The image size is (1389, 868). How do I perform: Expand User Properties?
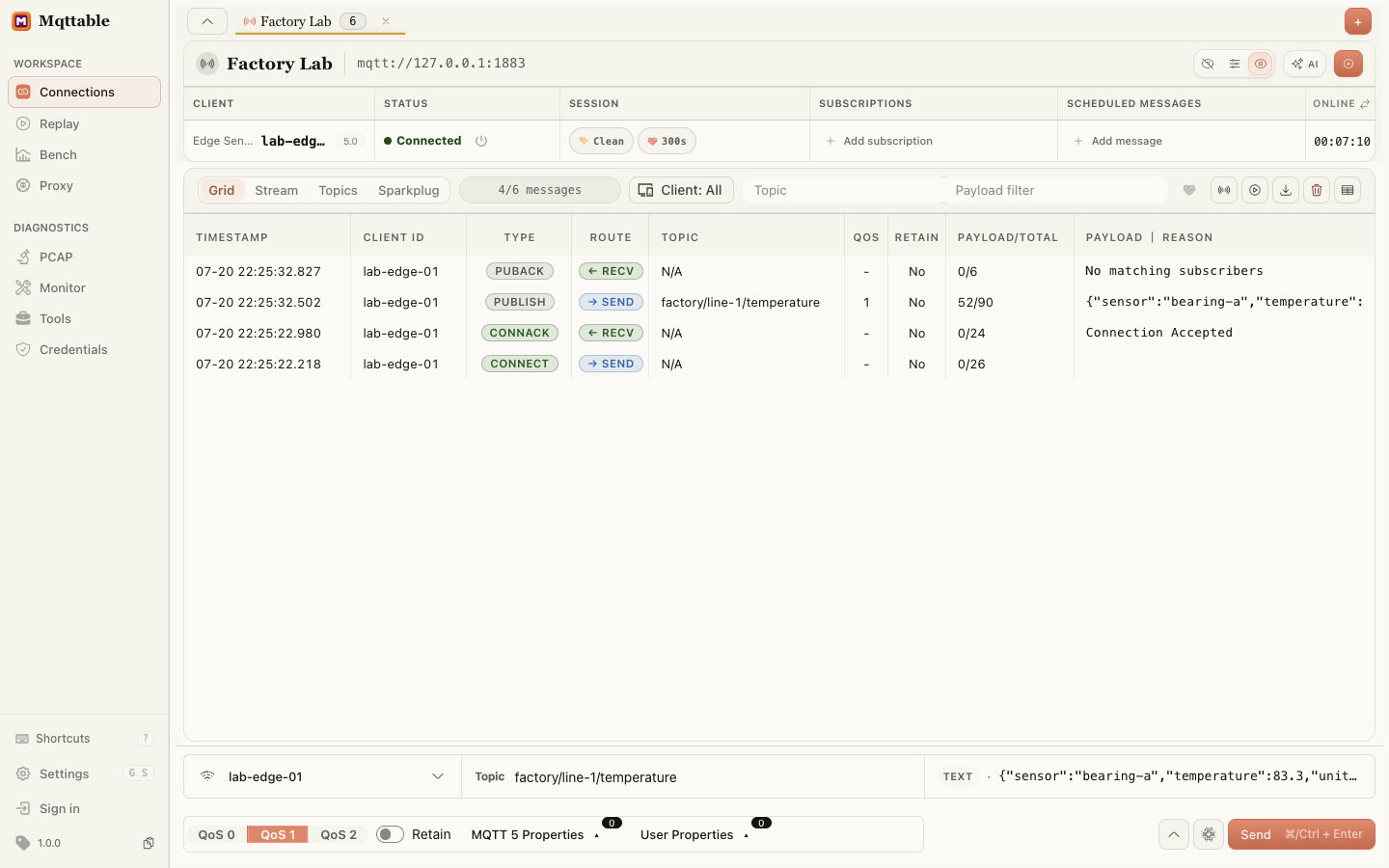(x=694, y=834)
